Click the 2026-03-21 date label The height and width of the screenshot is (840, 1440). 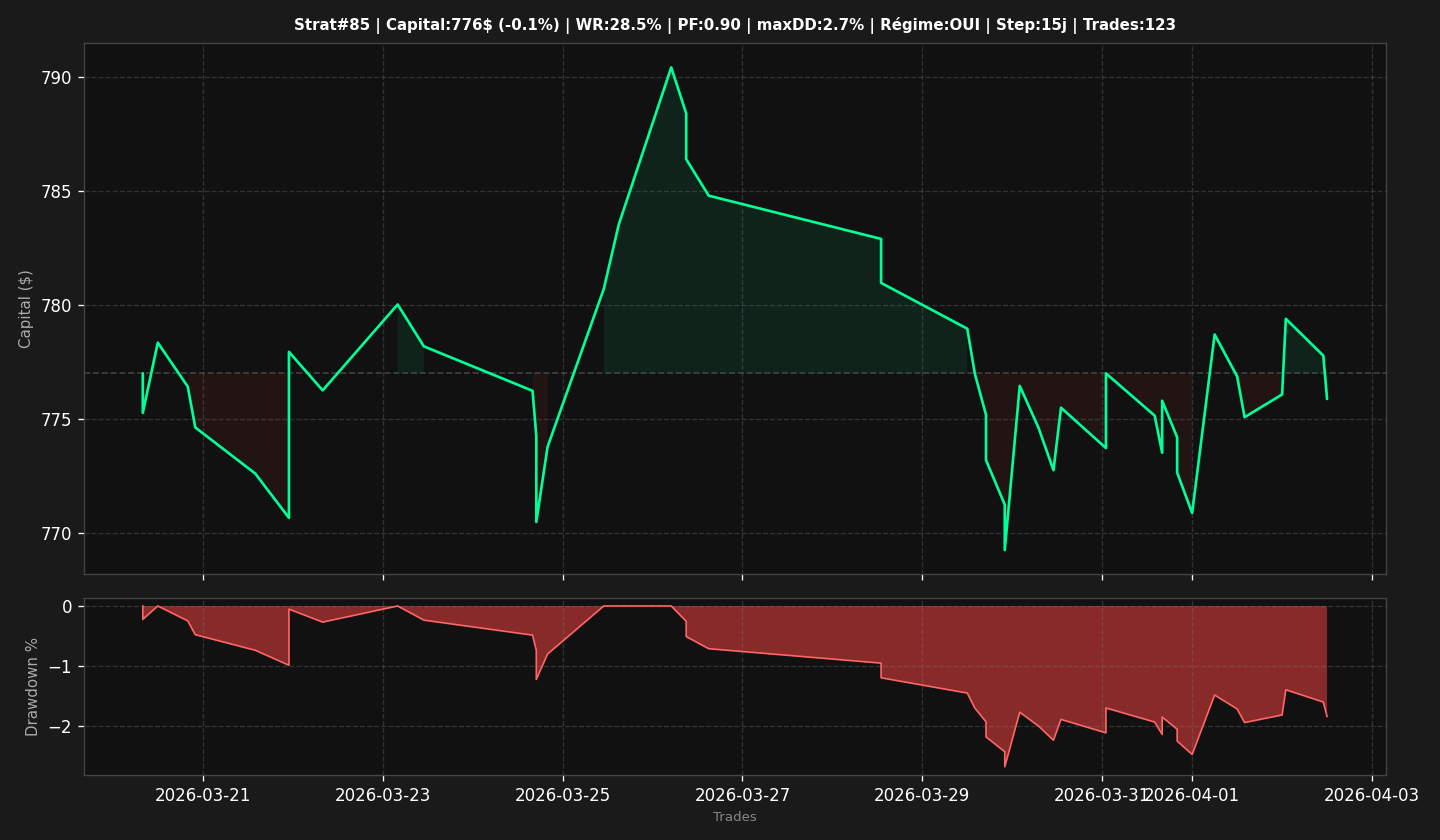(x=203, y=795)
